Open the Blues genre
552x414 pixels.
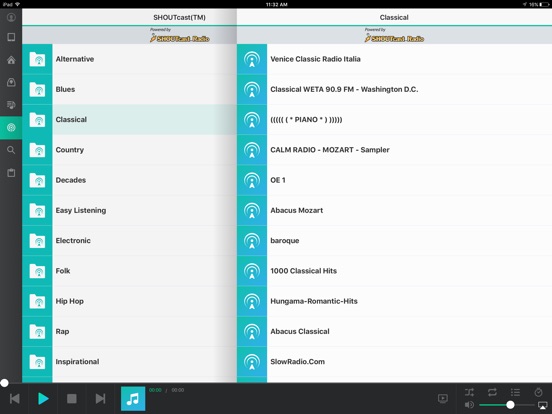(129, 89)
